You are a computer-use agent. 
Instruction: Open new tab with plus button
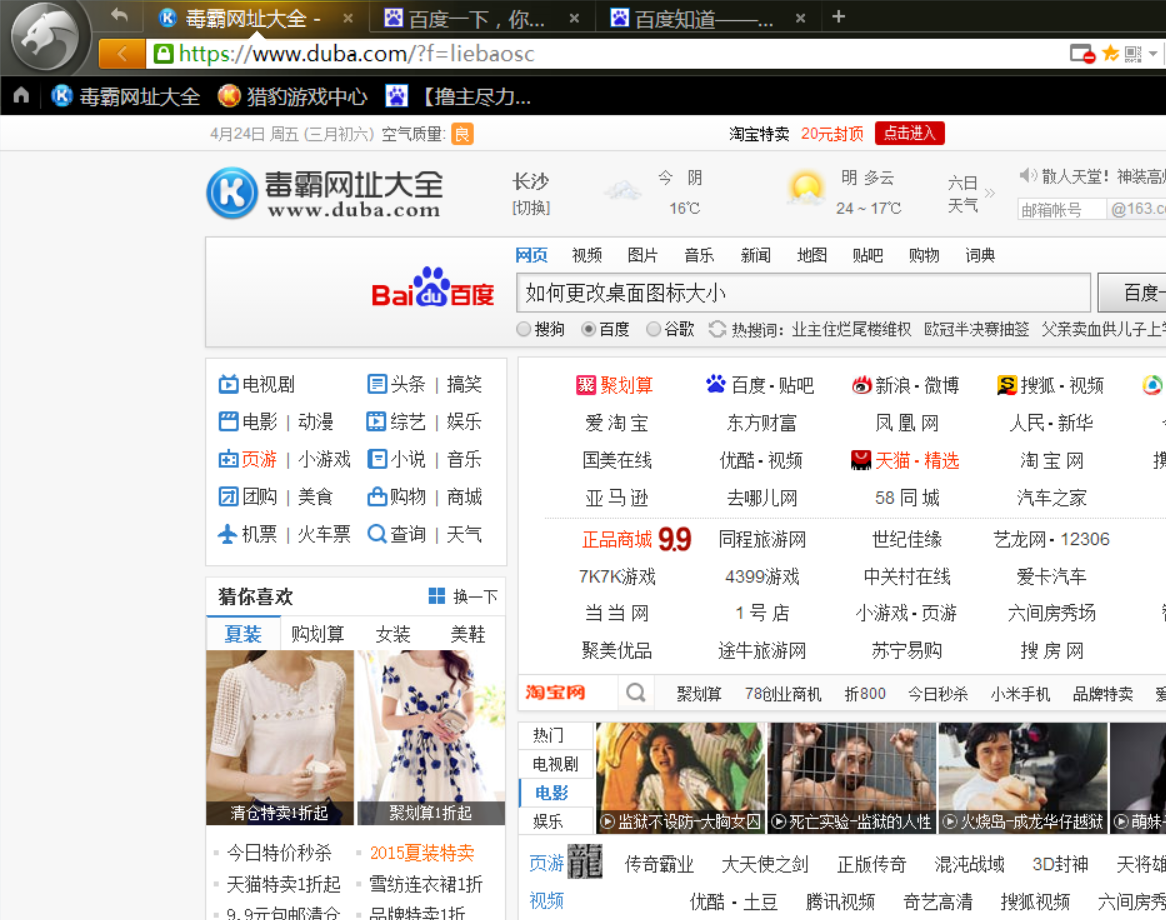pos(838,16)
